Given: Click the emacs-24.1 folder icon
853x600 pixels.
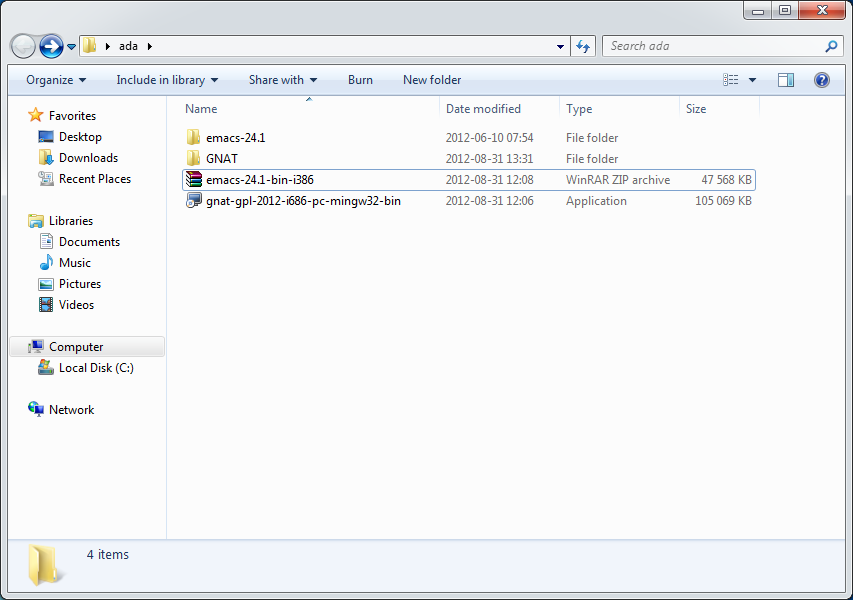Looking at the screenshot, I should tap(193, 137).
